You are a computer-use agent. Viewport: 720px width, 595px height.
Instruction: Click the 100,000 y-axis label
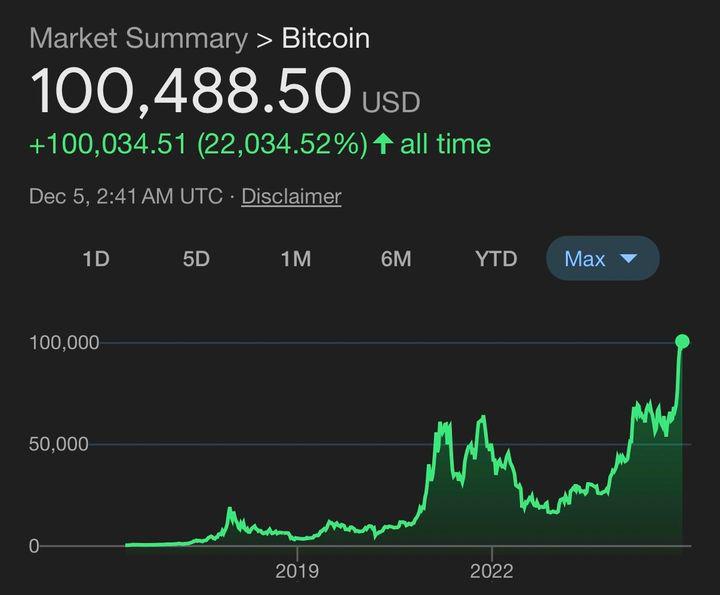(x=65, y=342)
